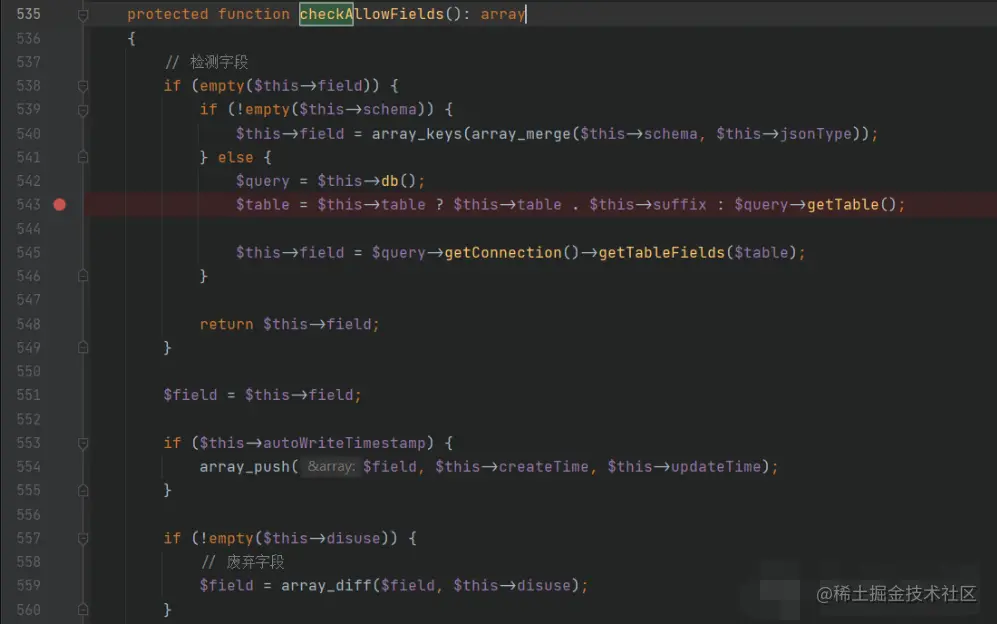Click line number 551 in gutter
Viewport: 997px width, 624px height.
coord(29,395)
